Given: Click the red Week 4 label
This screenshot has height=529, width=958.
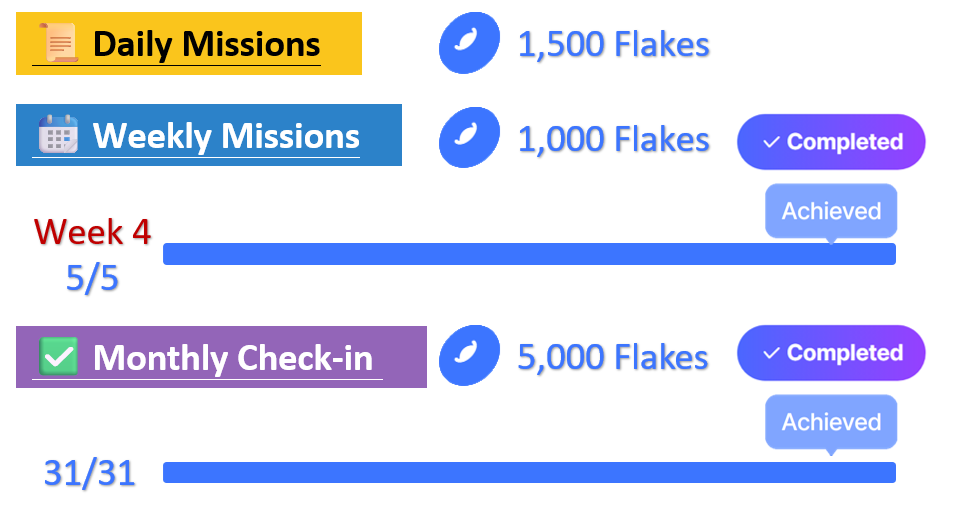Looking at the screenshot, I should (92, 232).
